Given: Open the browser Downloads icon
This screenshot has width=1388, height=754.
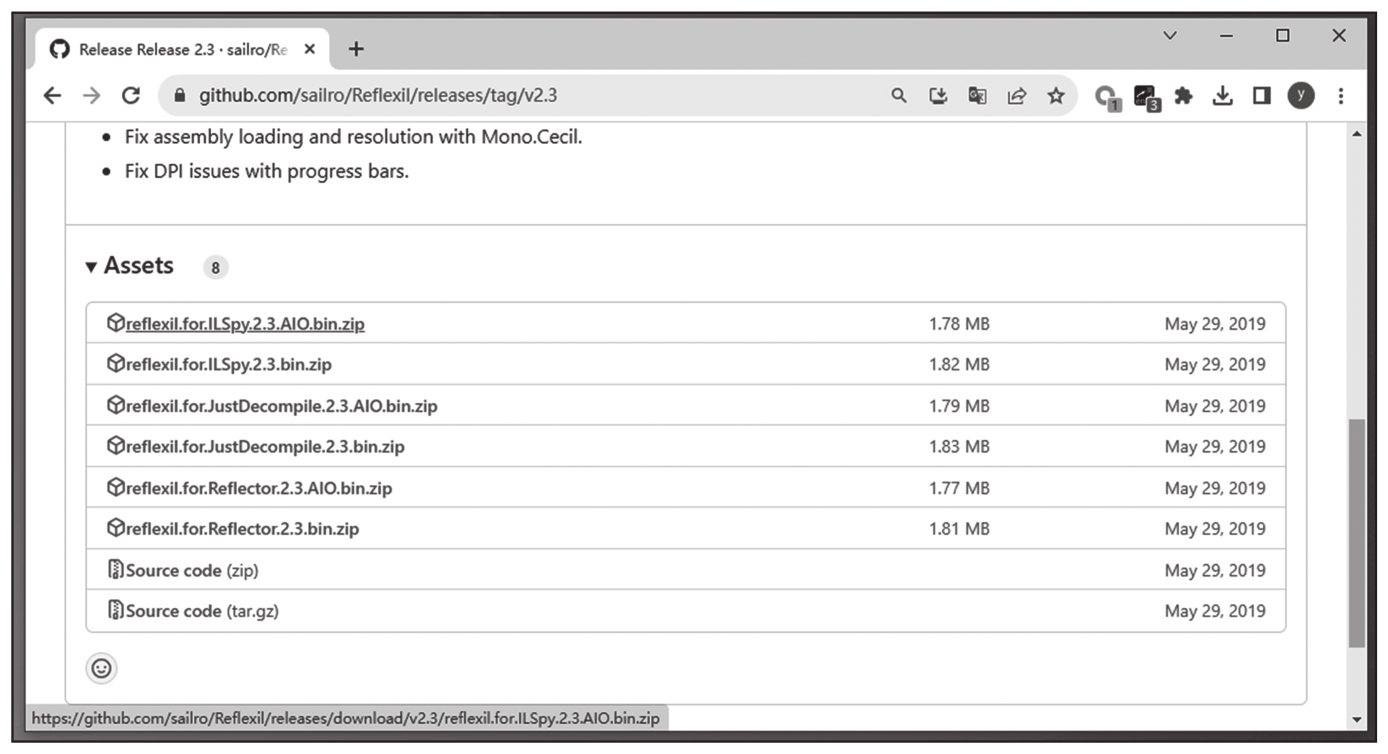Looking at the screenshot, I should coord(1222,96).
